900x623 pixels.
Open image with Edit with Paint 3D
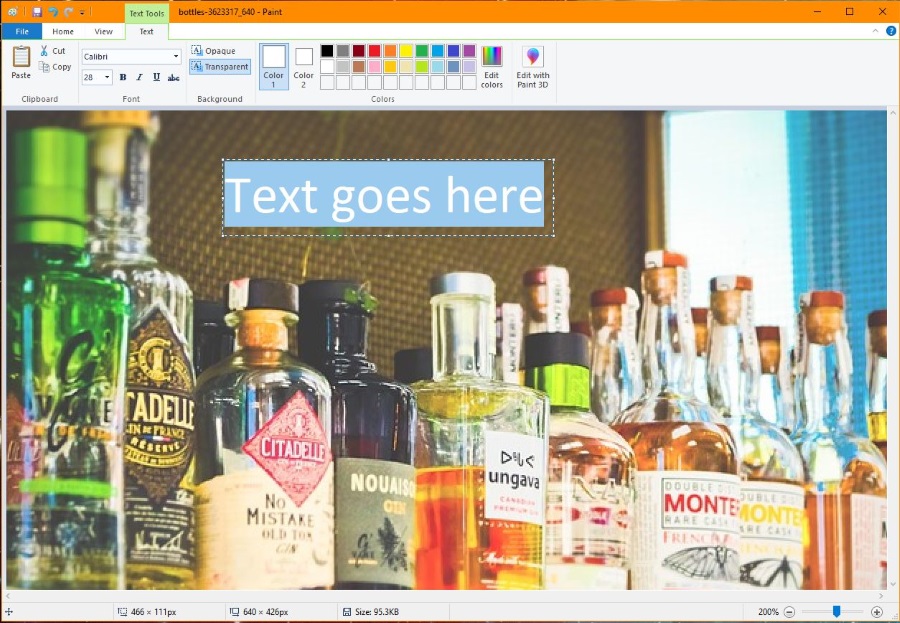[x=533, y=67]
